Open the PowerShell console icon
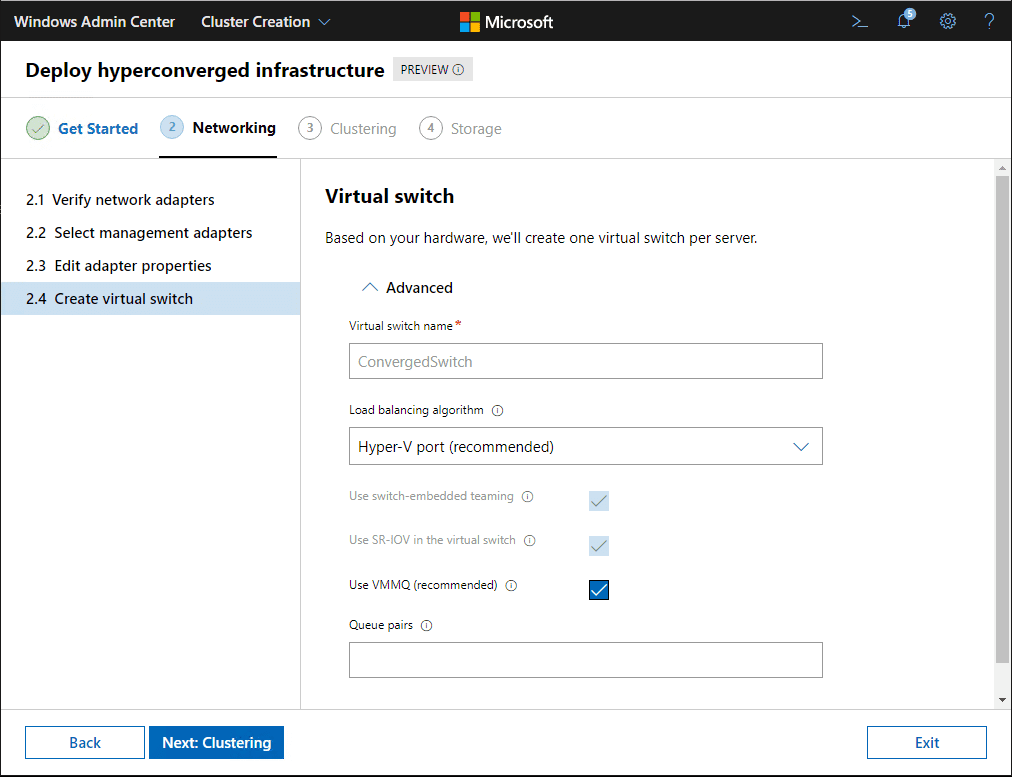The height and width of the screenshot is (777, 1012). click(x=859, y=21)
